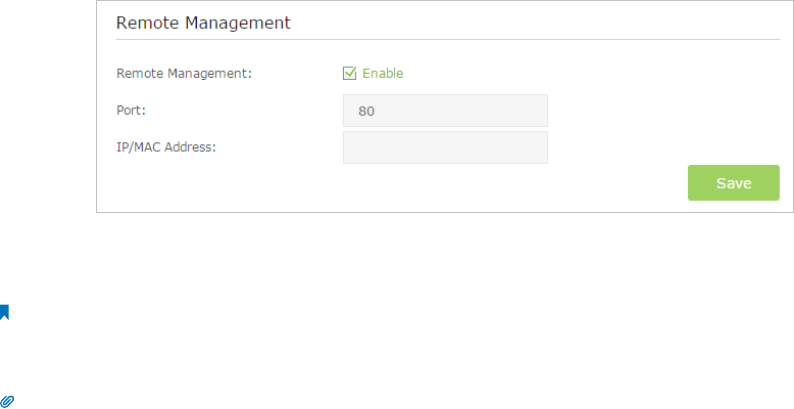794x409 pixels.
Task: Save the remote management settings
Action: pyautogui.click(x=733, y=183)
